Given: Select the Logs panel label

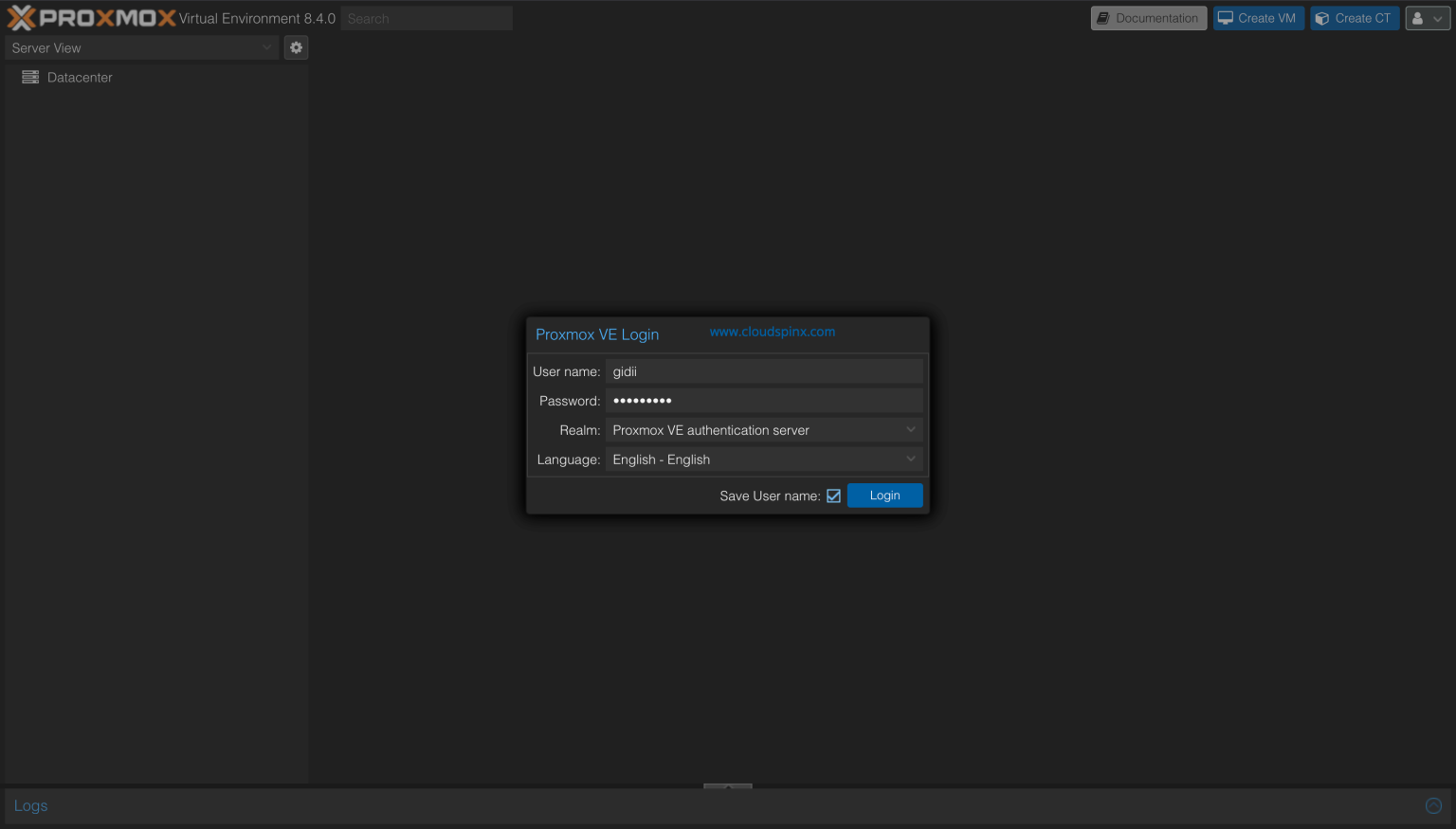Looking at the screenshot, I should 30,805.
